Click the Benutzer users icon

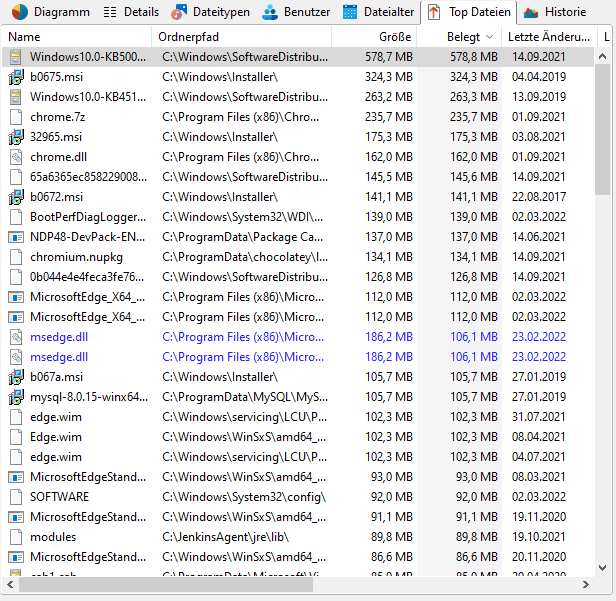[x=270, y=12]
